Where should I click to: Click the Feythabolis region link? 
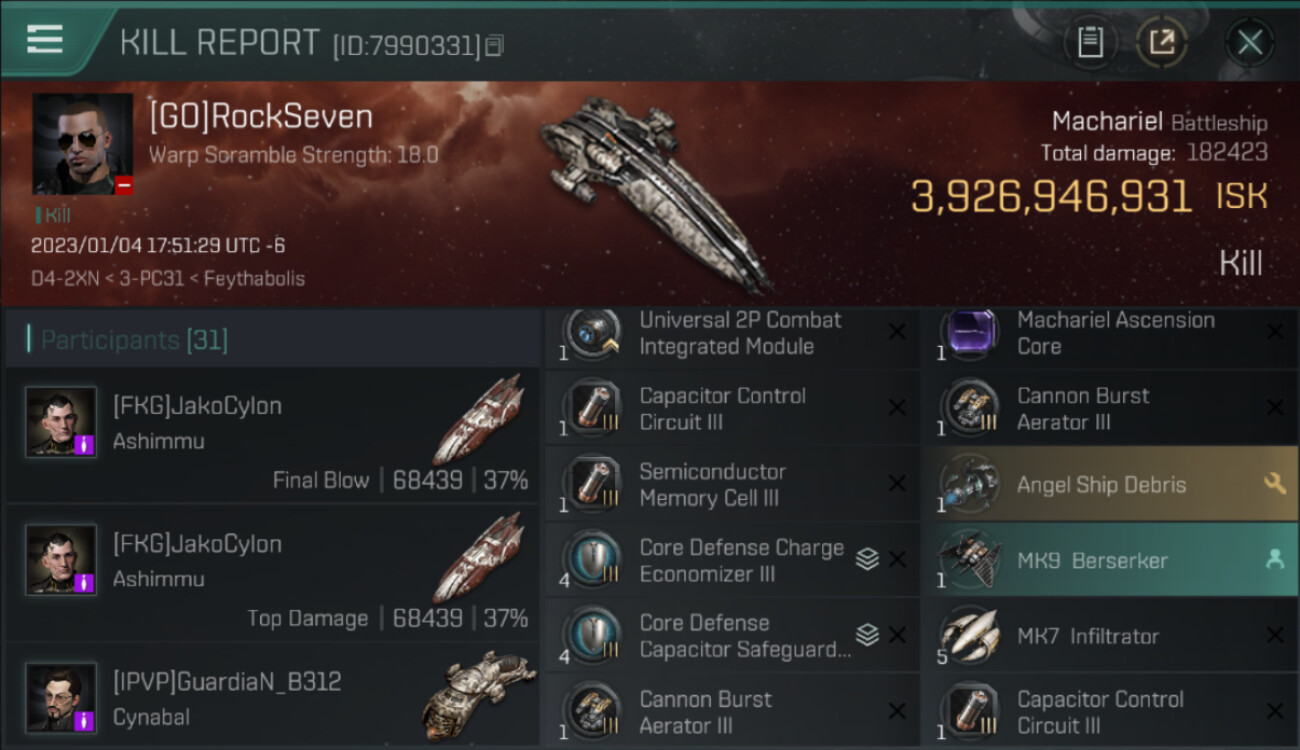click(x=254, y=278)
